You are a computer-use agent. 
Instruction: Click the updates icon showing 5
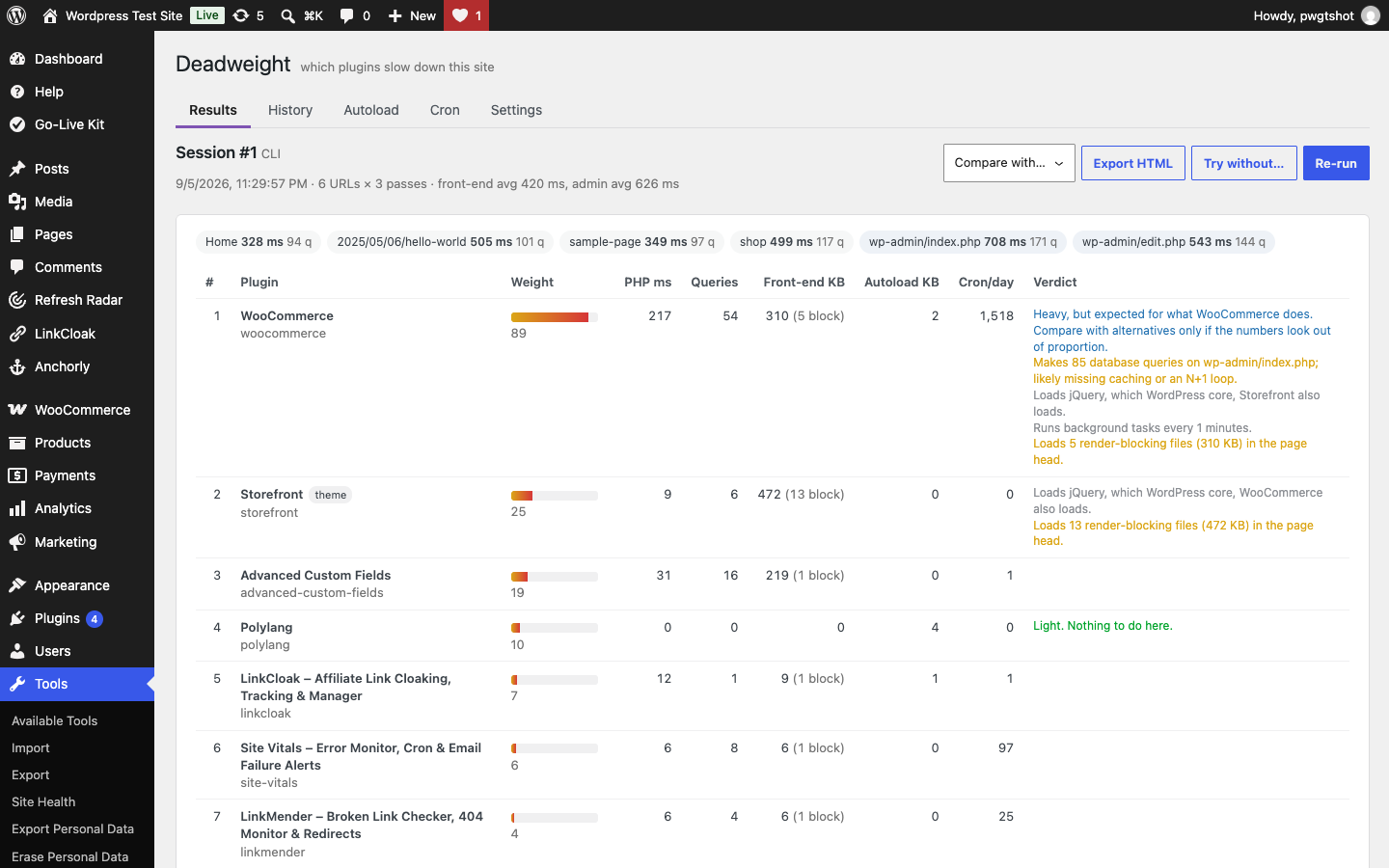[x=241, y=15]
